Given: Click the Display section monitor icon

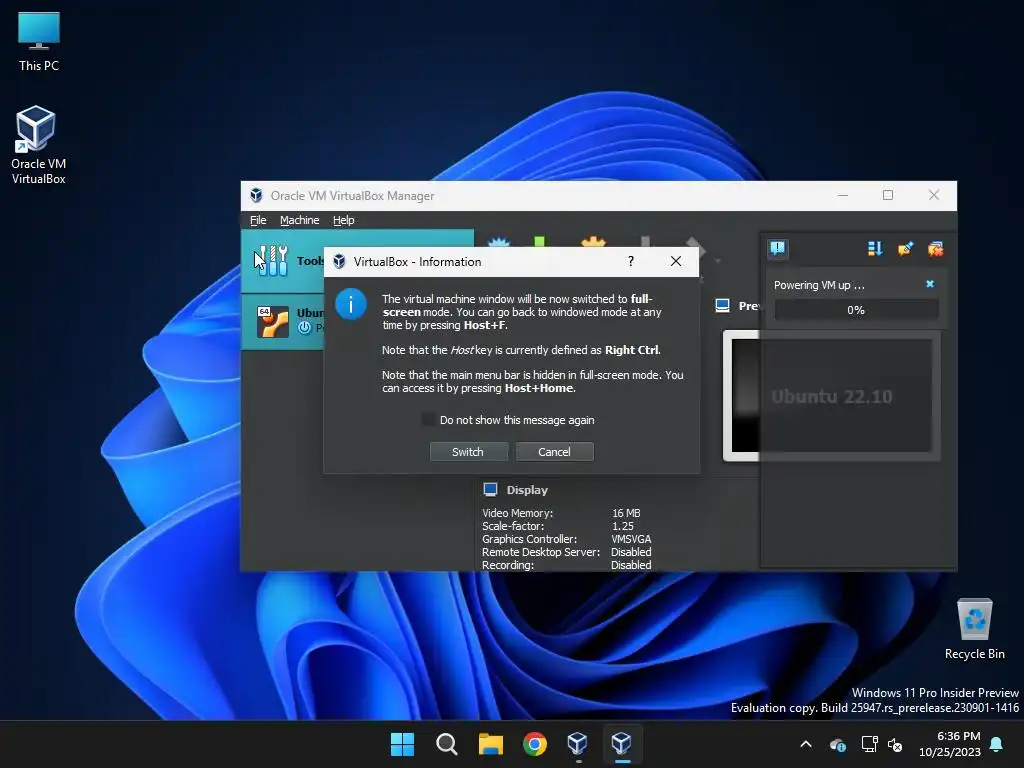Looking at the screenshot, I should [490, 489].
